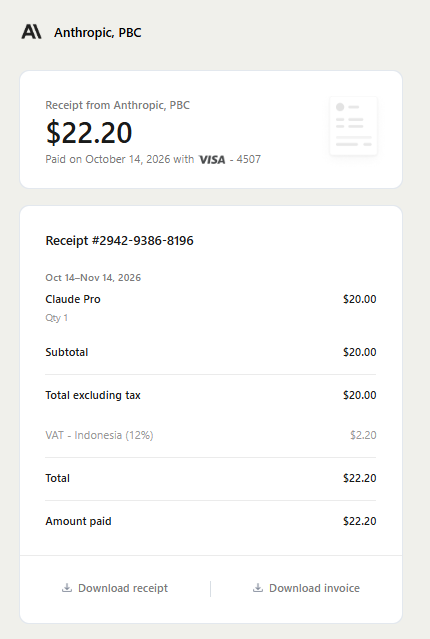The height and width of the screenshot is (639, 430).
Task: Click the VAT - Indonesia (12%) row label
Action: coord(99,435)
